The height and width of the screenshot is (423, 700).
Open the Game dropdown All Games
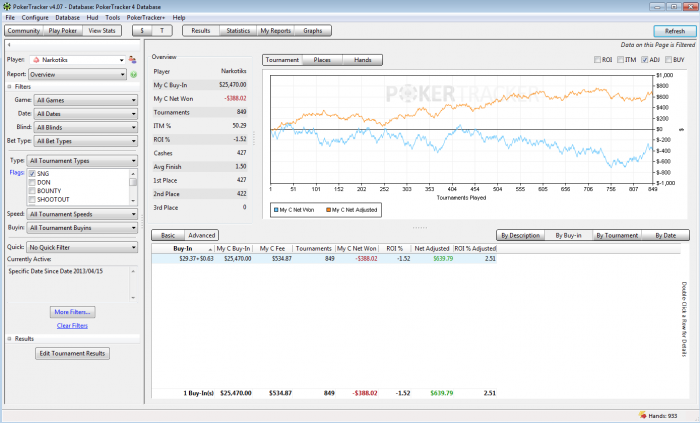click(86, 100)
